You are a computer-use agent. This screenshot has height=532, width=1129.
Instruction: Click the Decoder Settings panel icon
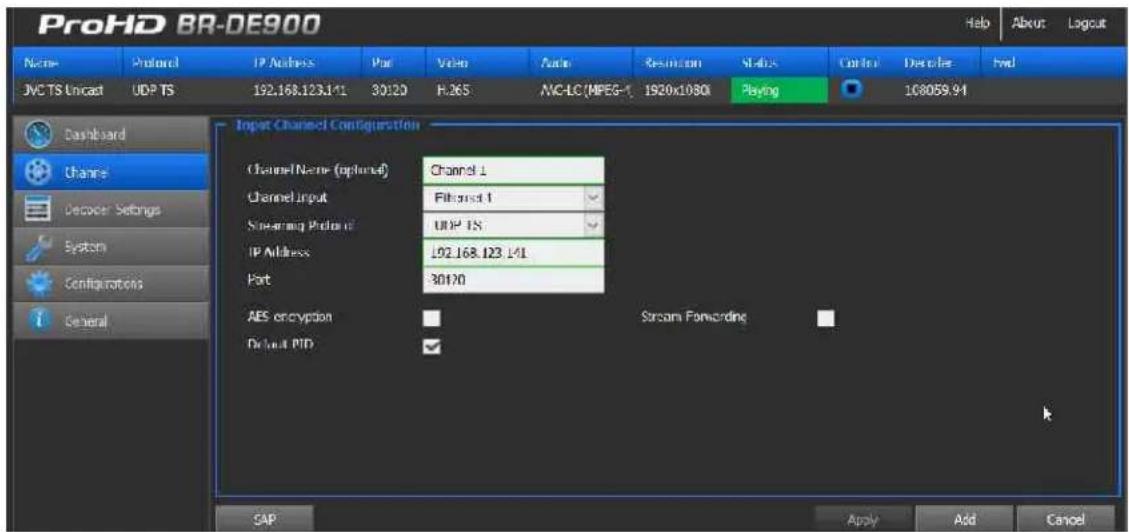pos(36,209)
